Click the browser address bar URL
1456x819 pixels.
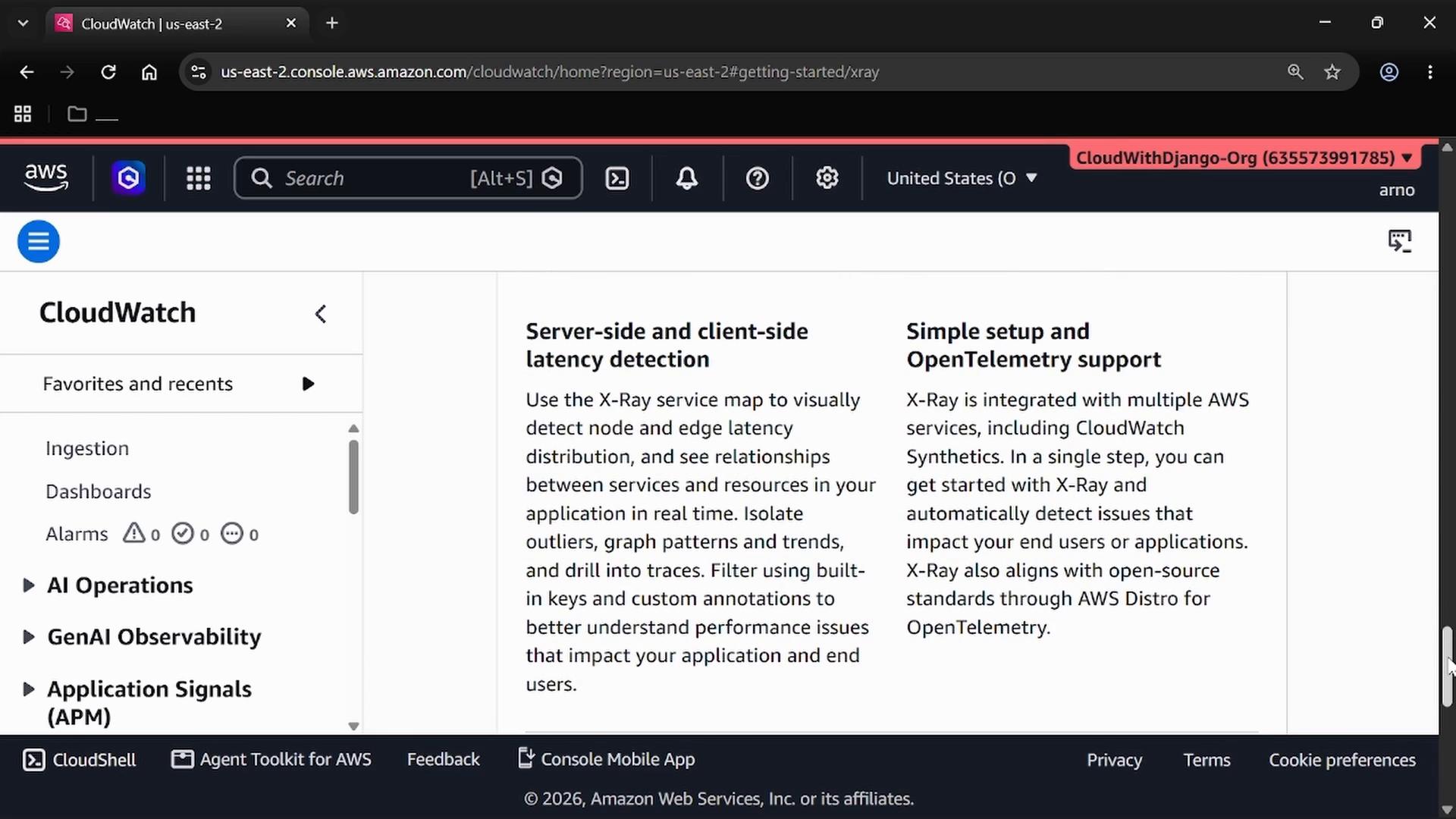550,72
